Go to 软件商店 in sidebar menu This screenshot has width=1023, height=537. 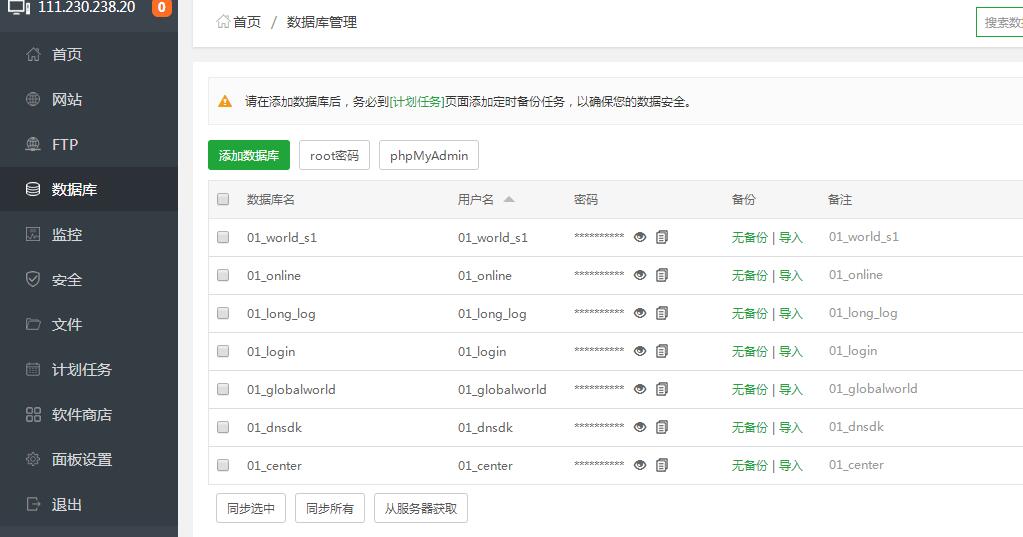81,415
